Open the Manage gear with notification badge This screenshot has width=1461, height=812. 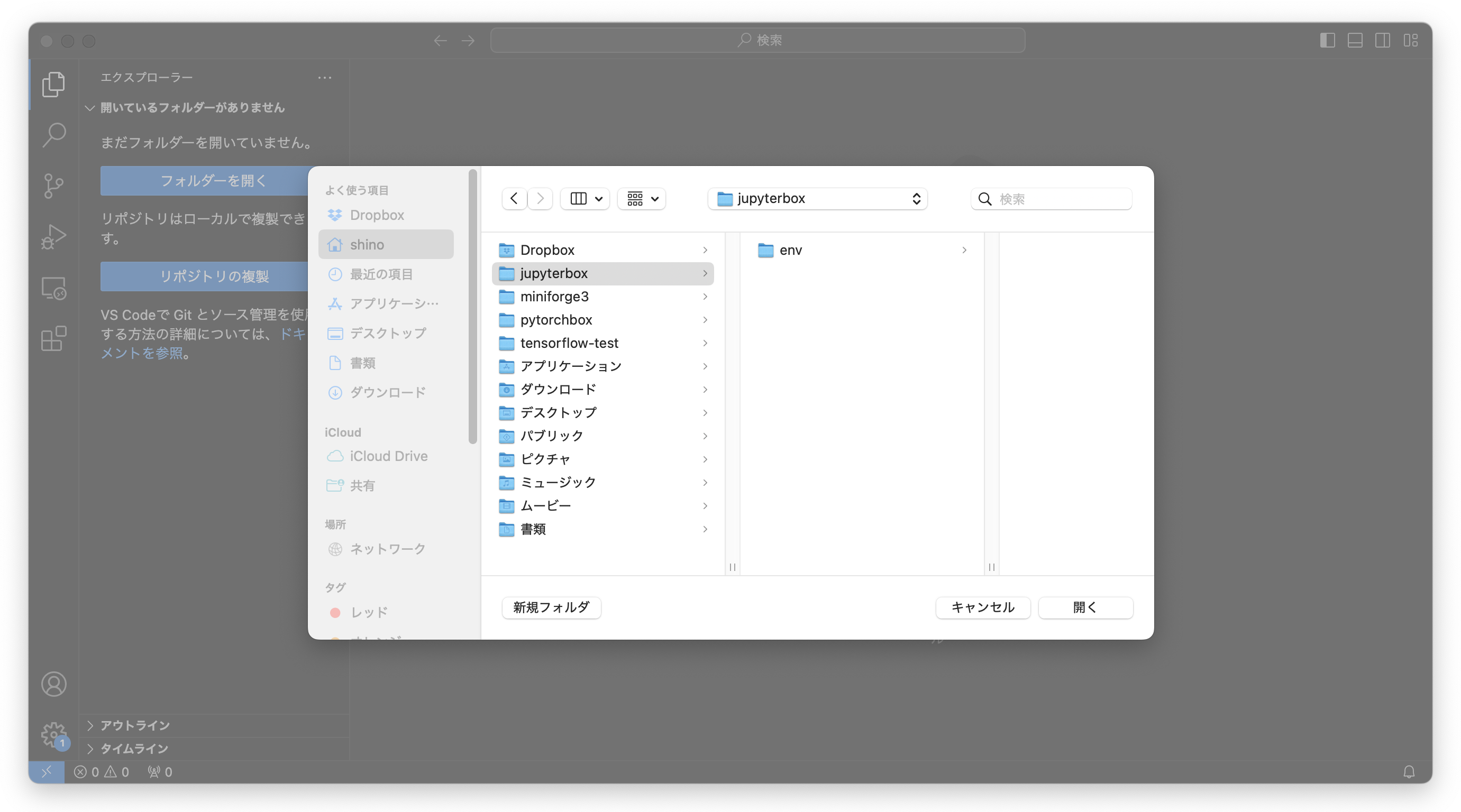click(x=54, y=735)
